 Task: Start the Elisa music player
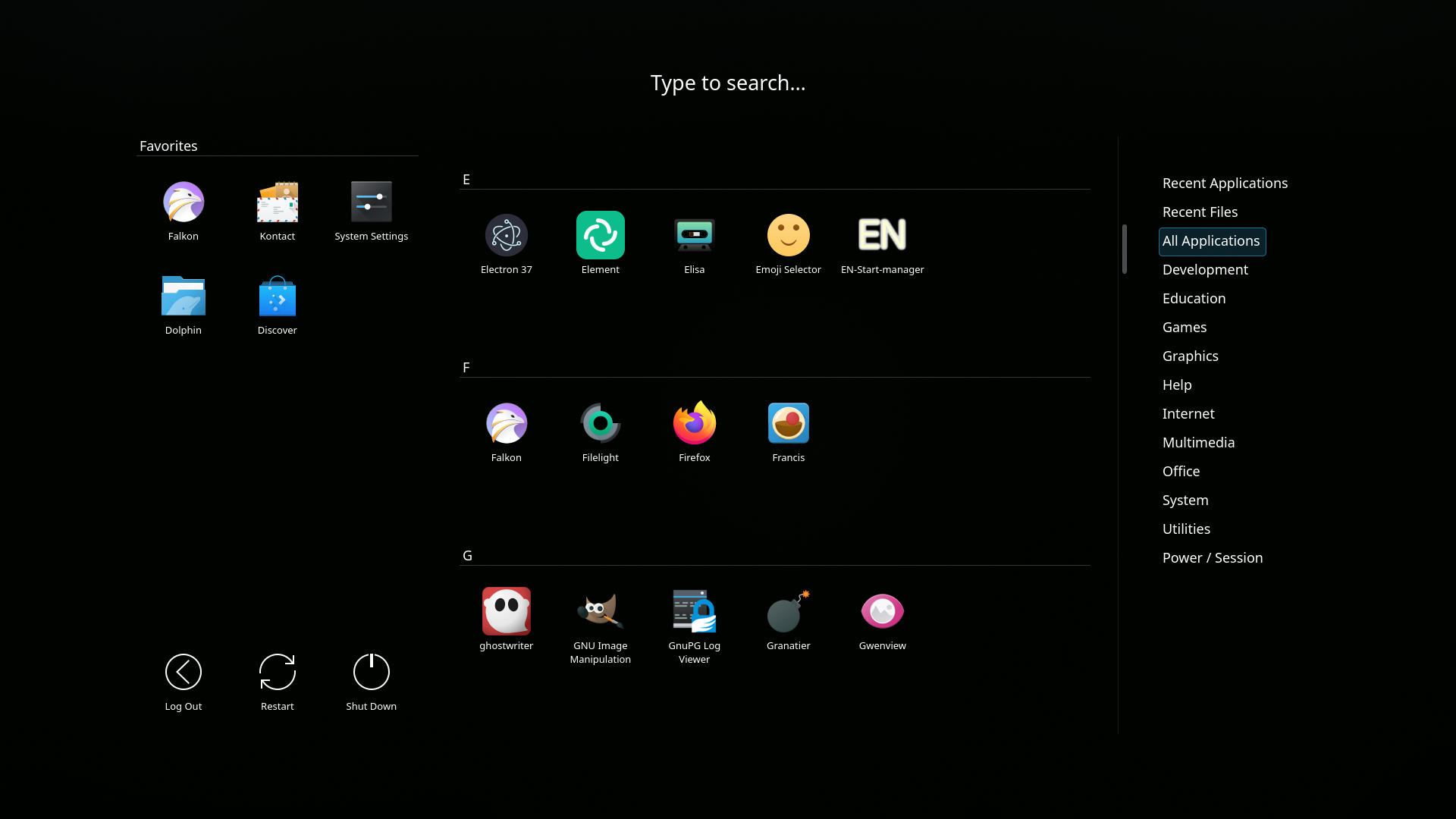click(694, 243)
